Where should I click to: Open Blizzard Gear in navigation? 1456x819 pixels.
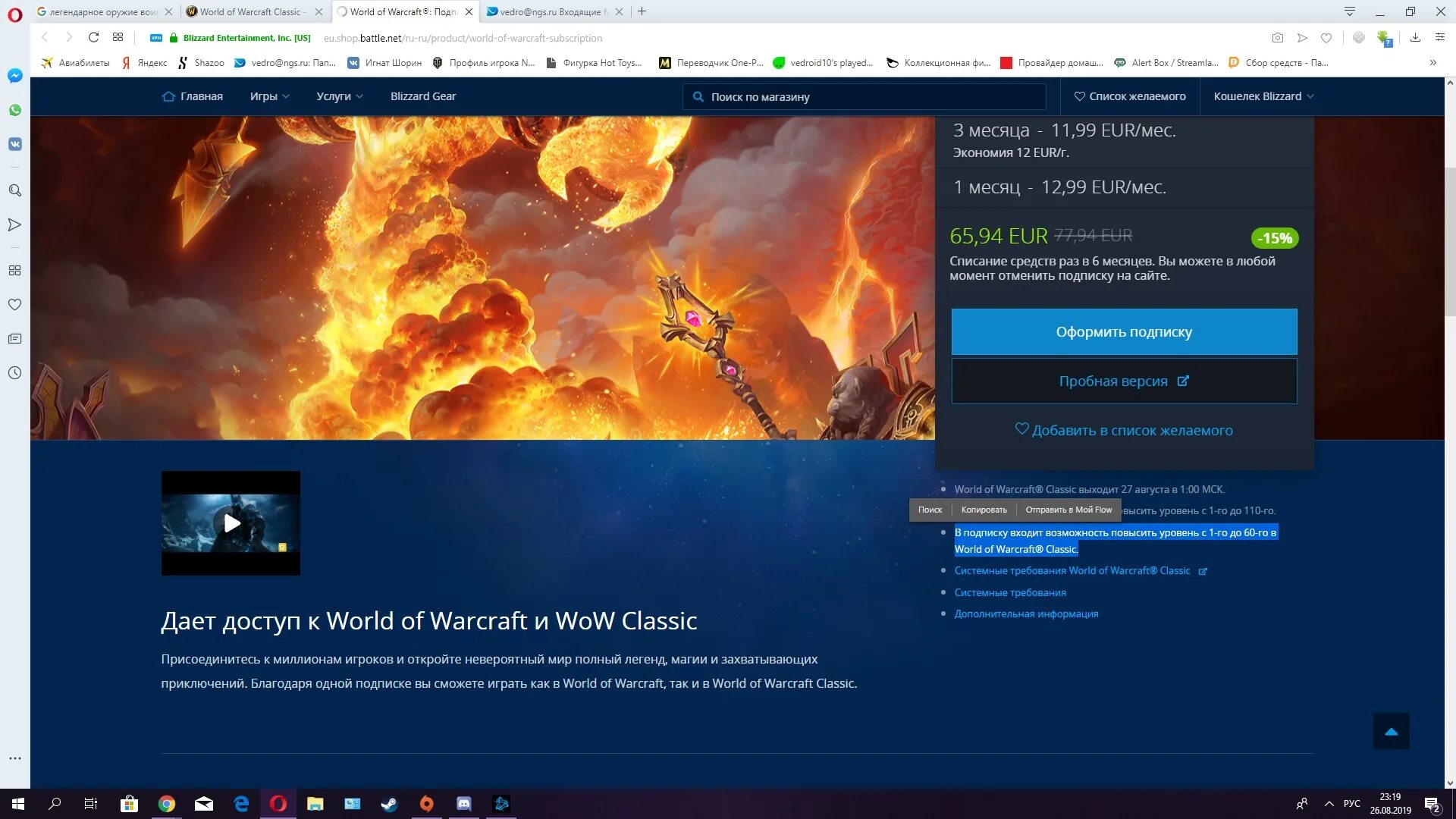click(x=423, y=96)
